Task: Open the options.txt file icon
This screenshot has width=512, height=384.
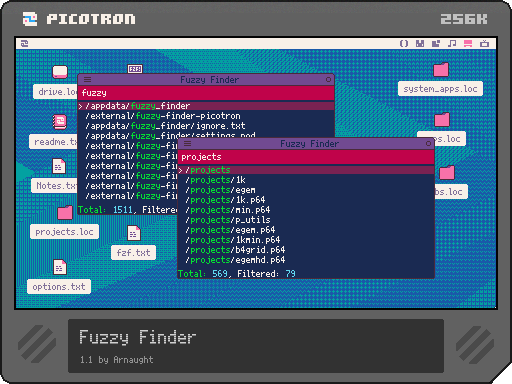Action: 60,267
